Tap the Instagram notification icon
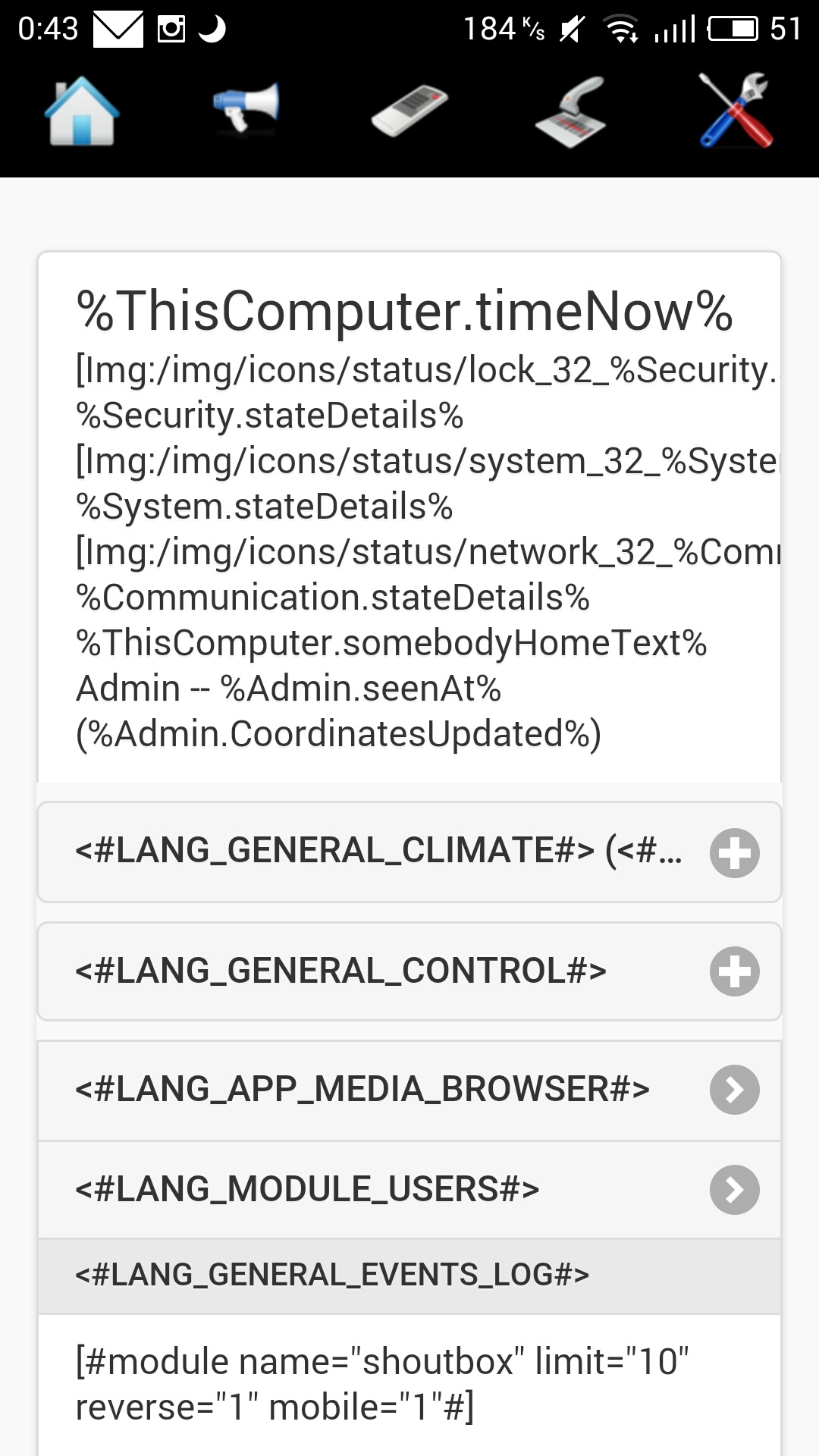The width and height of the screenshot is (819, 1456). (x=171, y=30)
